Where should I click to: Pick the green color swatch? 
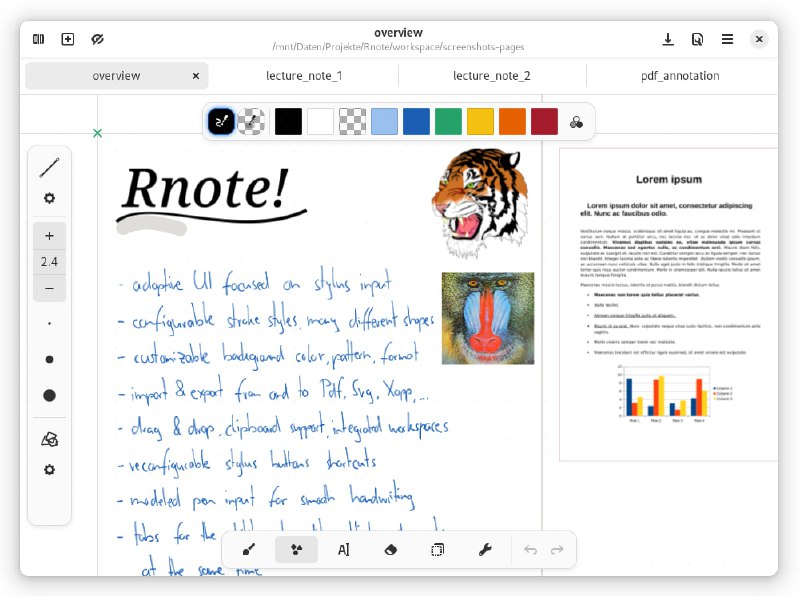[448, 122]
